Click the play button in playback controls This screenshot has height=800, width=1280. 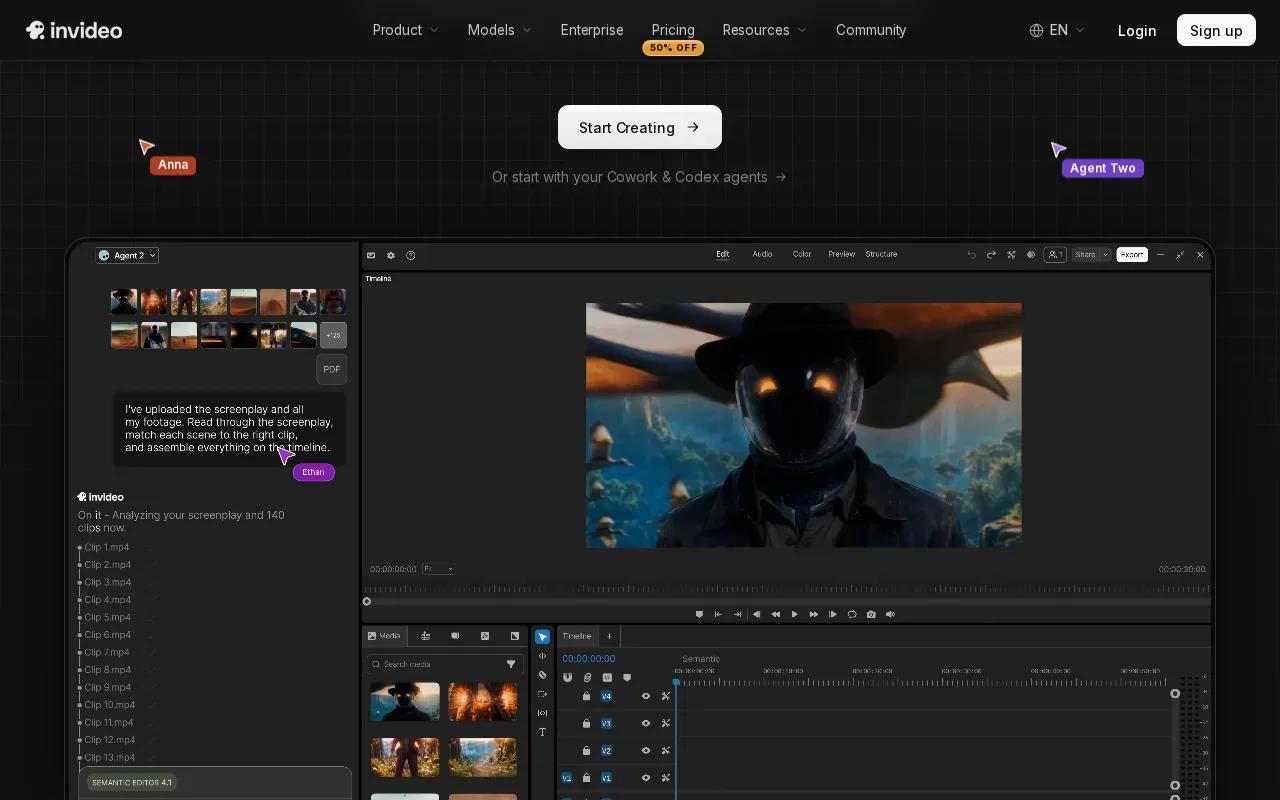[x=795, y=614]
